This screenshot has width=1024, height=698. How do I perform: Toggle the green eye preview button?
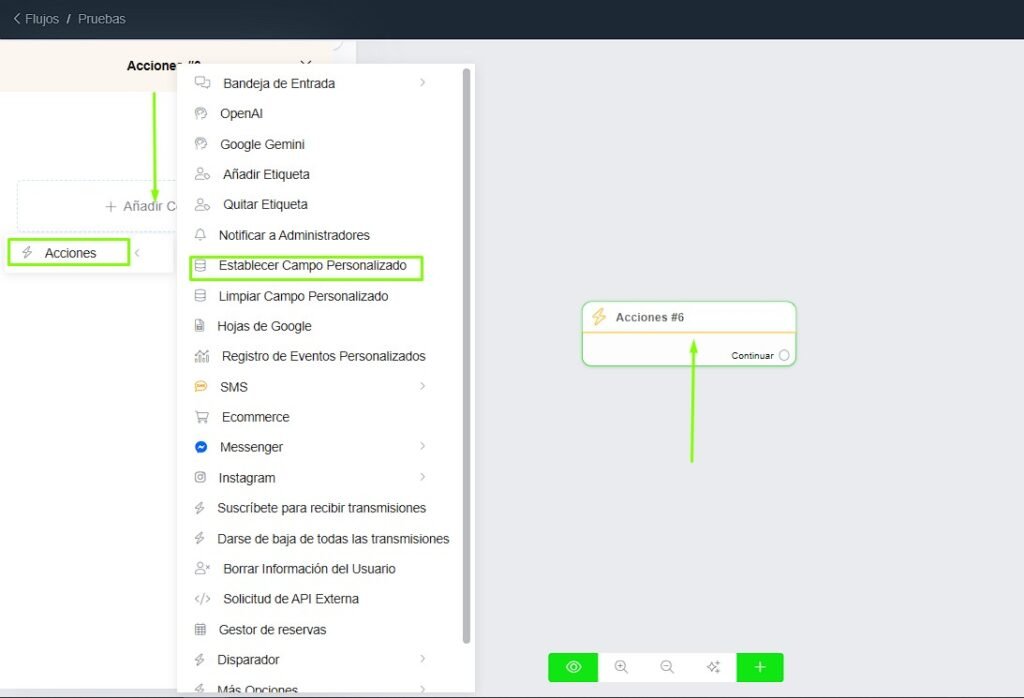(x=573, y=667)
